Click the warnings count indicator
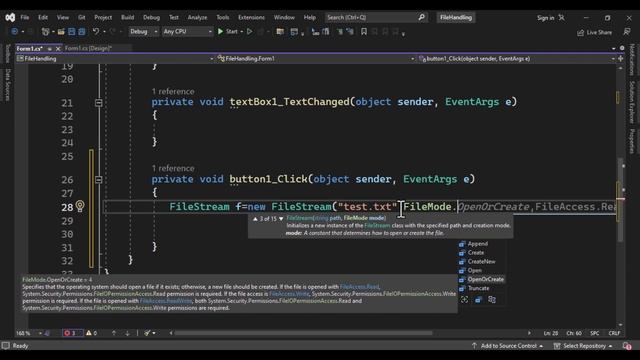Viewport: 640px width, 360px height. pos(91,333)
